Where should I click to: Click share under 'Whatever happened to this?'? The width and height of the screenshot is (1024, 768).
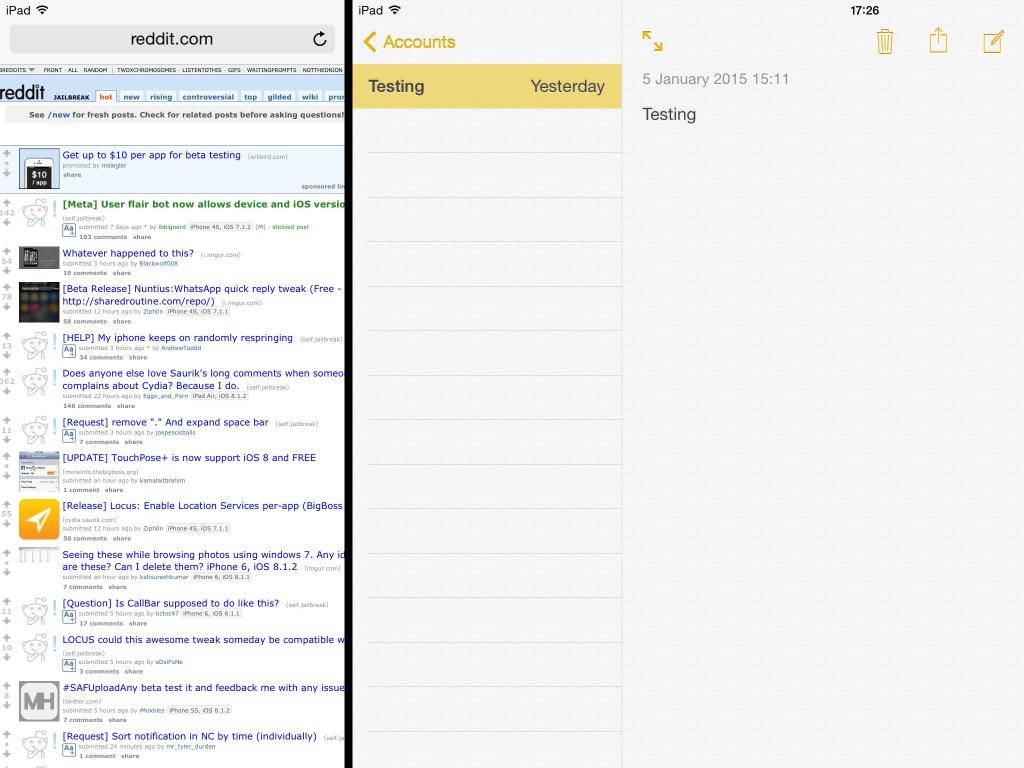coord(121,273)
